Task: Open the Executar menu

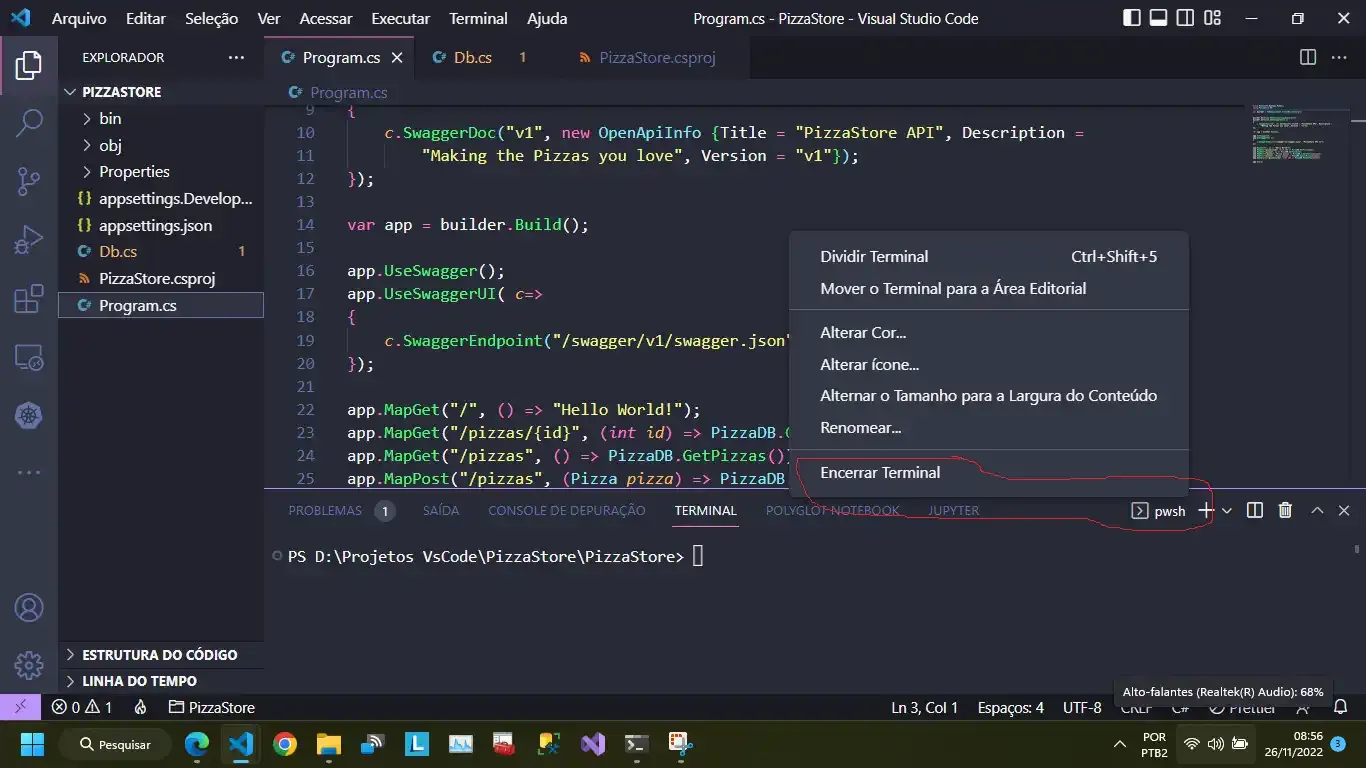Action: coord(400,18)
